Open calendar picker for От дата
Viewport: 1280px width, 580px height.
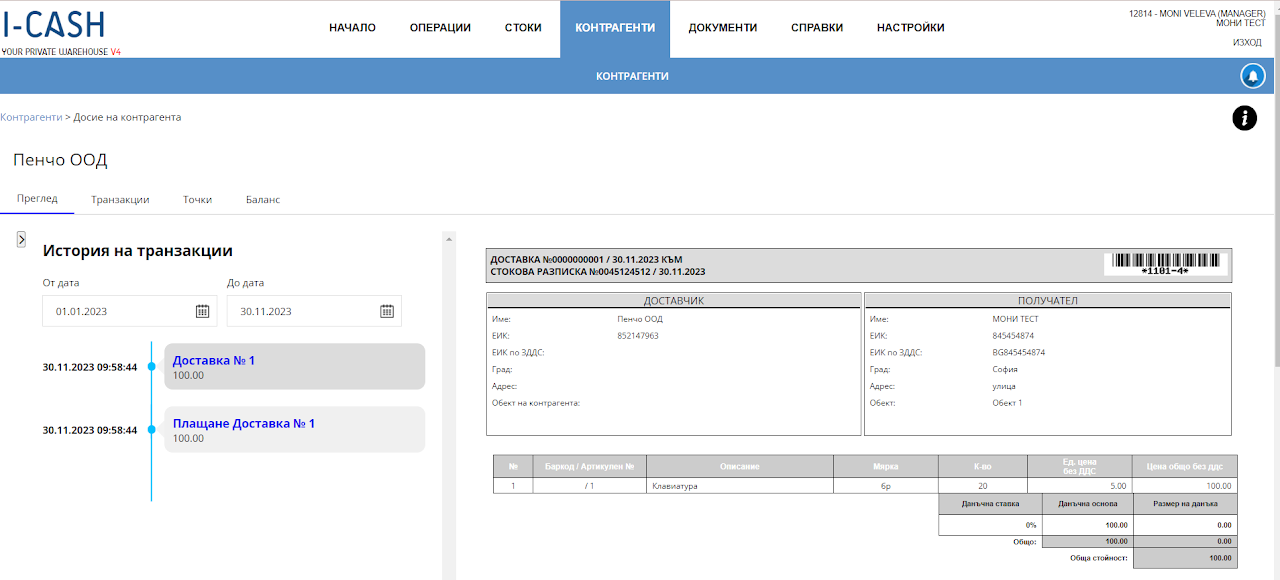point(202,311)
